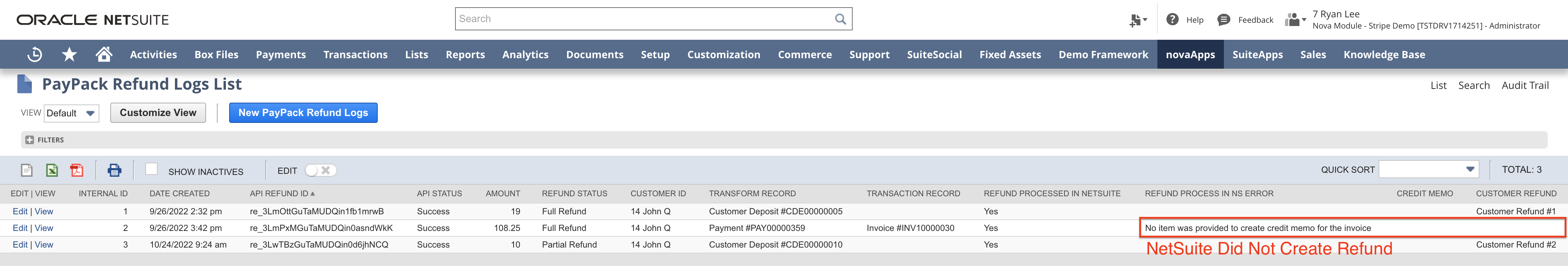Viewport: 1568px width, 266px height.
Task: Go to the Home house icon
Action: 104,54
